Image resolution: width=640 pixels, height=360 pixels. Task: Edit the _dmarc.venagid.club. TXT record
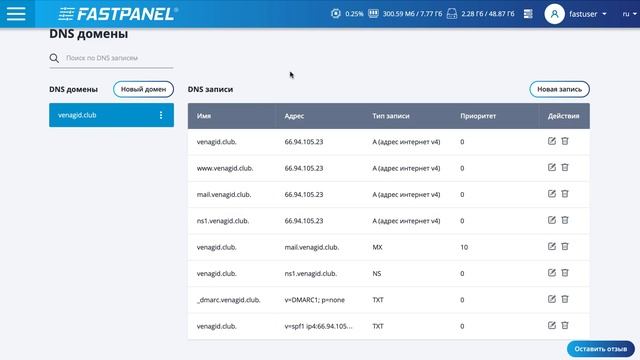click(551, 299)
